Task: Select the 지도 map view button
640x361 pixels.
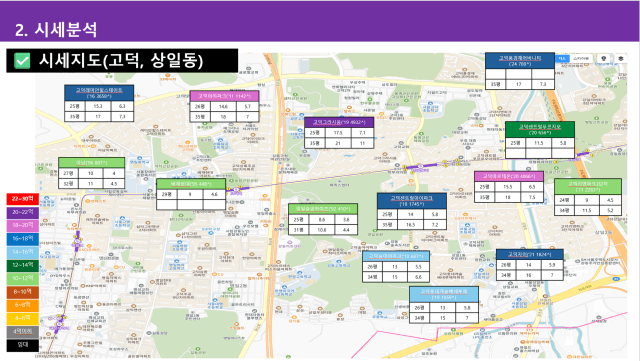Action: click(x=562, y=58)
